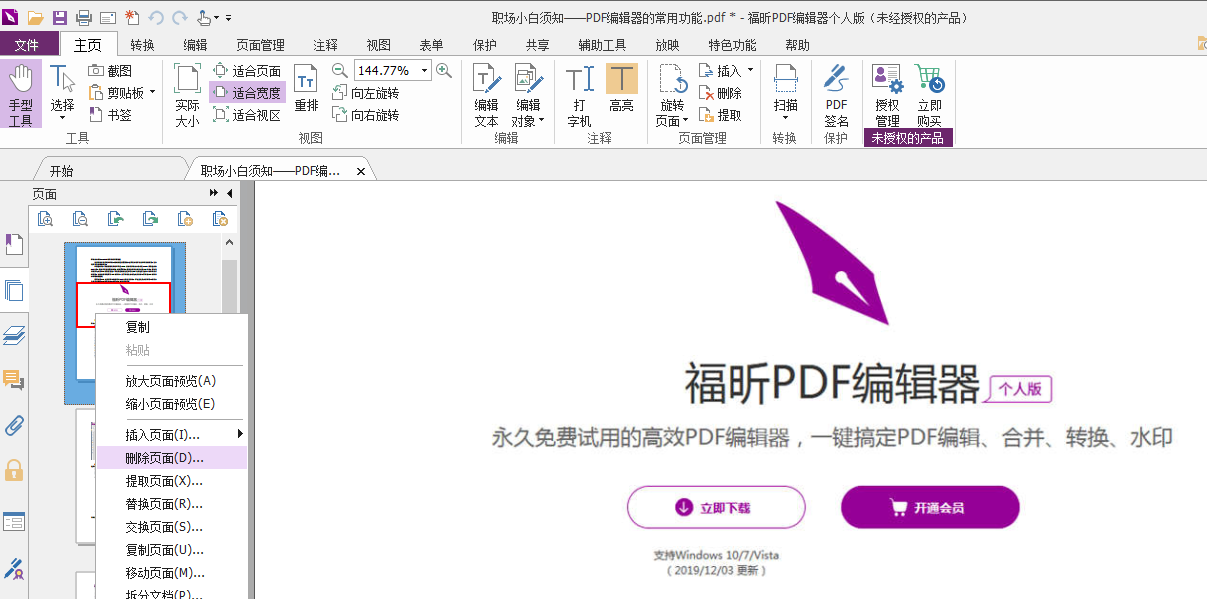Click Extract pages button (提取) in ribbon
Screen dimensions: 1207x599
pyautogui.click(x=720, y=115)
